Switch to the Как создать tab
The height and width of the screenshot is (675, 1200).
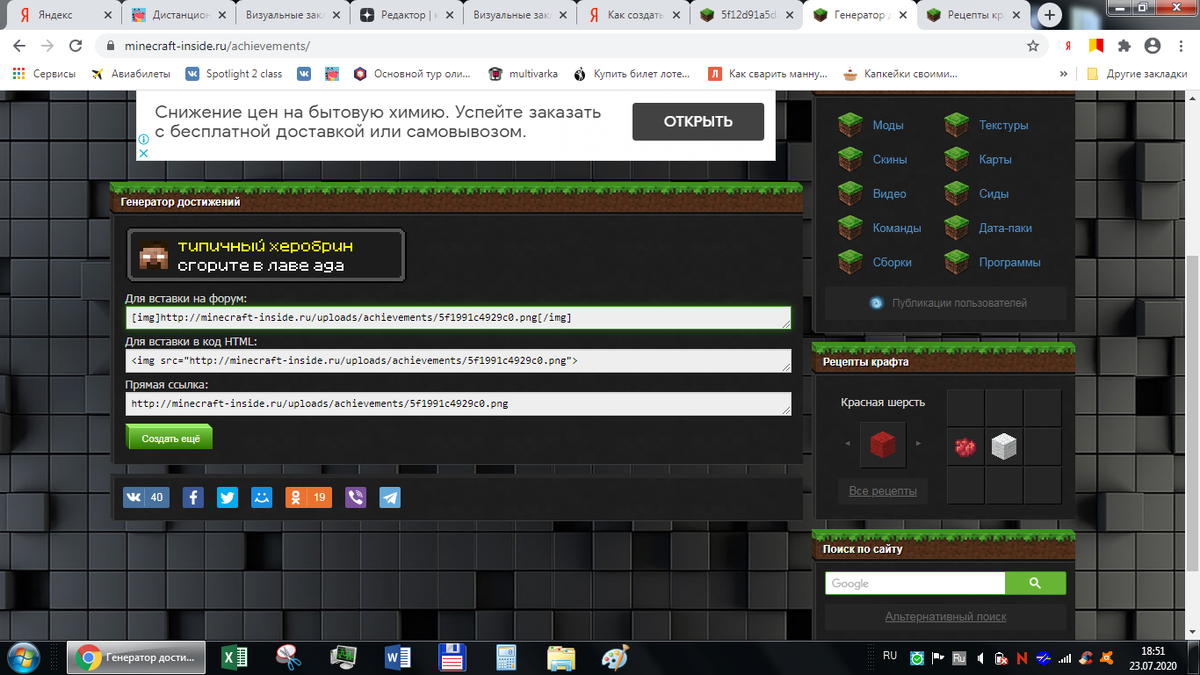coord(635,16)
